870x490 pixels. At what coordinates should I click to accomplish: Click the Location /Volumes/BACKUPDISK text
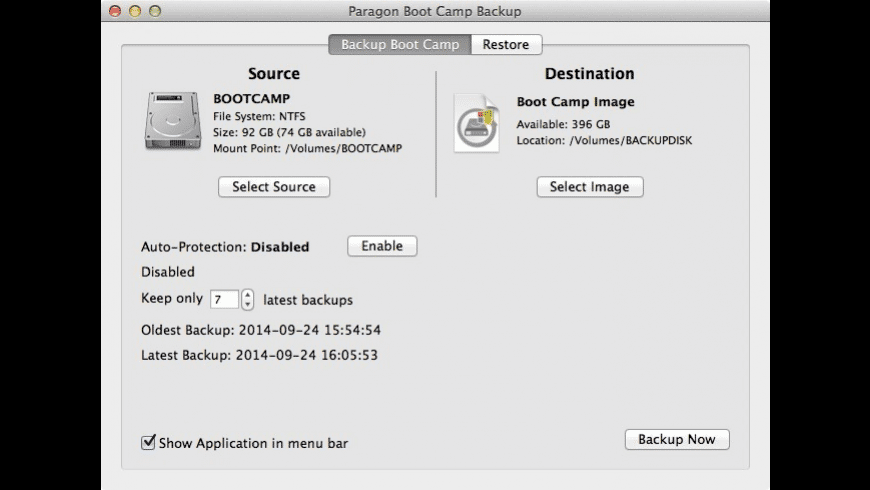(x=604, y=140)
